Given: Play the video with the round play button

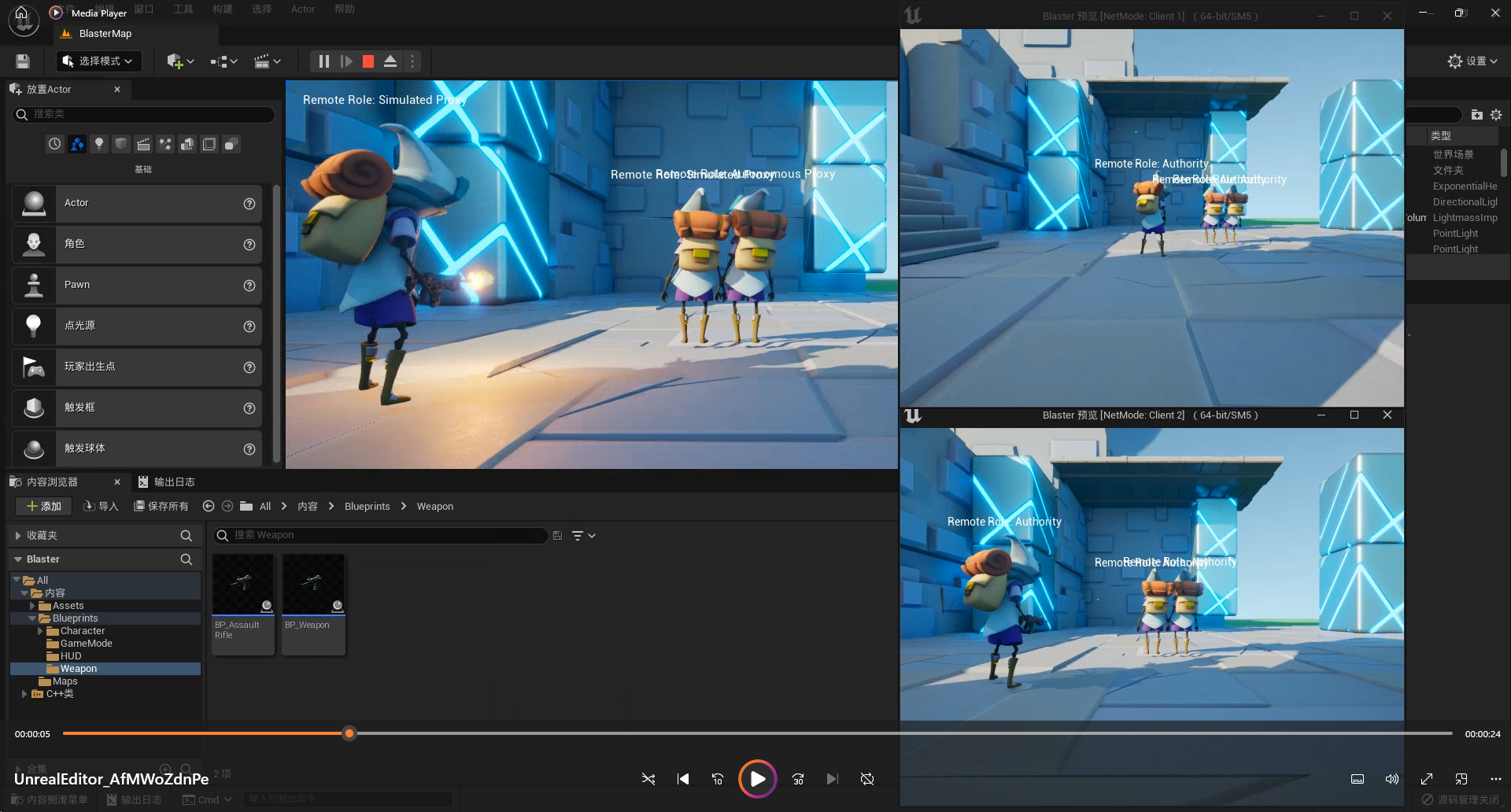Looking at the screenshot, I should [x=757, y=779].
